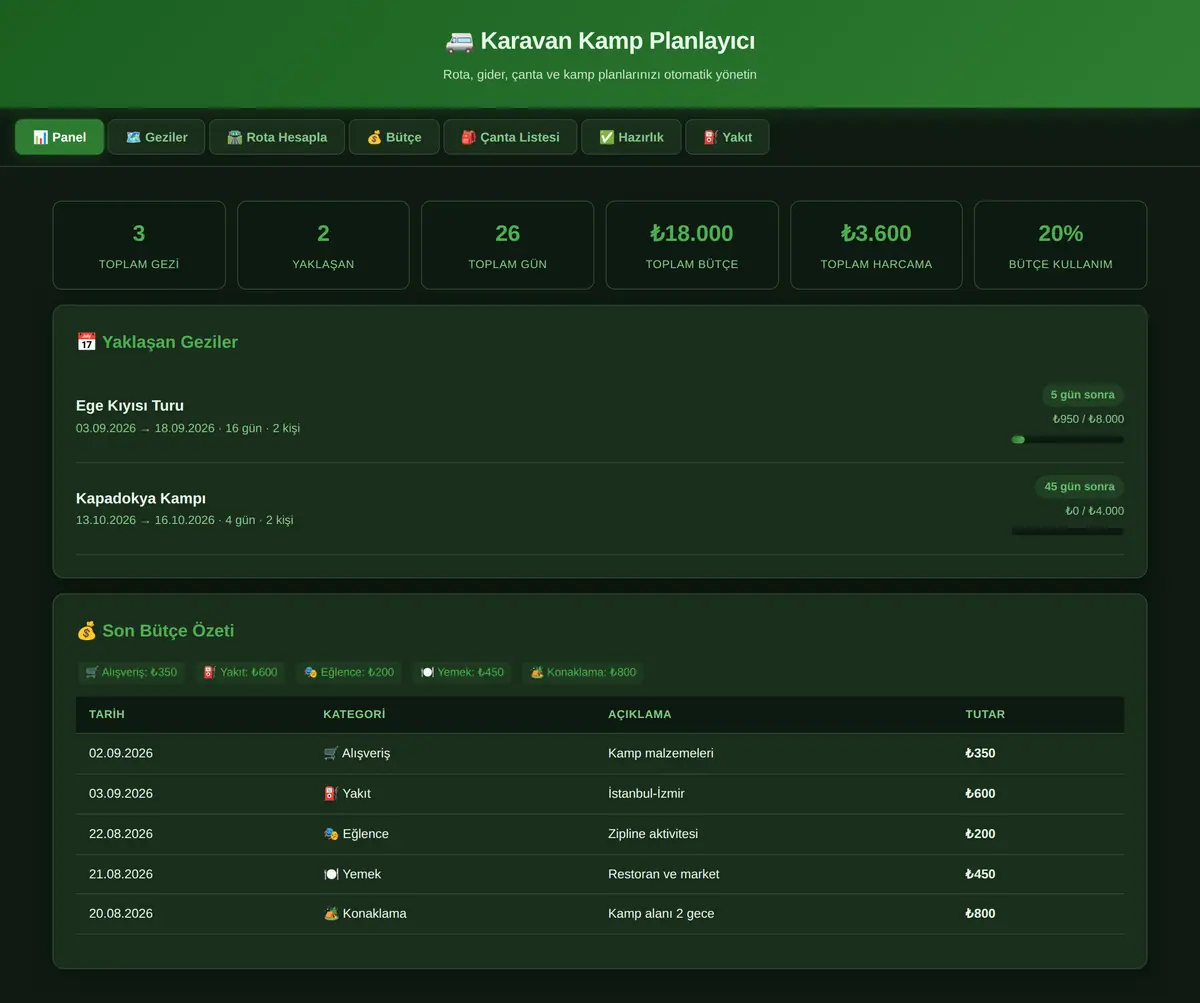The width and height of the screenshot is (1200, 1003).
Task: Click the shopping cart icon in the Alışveriş row
Action: tap(331, 753)
